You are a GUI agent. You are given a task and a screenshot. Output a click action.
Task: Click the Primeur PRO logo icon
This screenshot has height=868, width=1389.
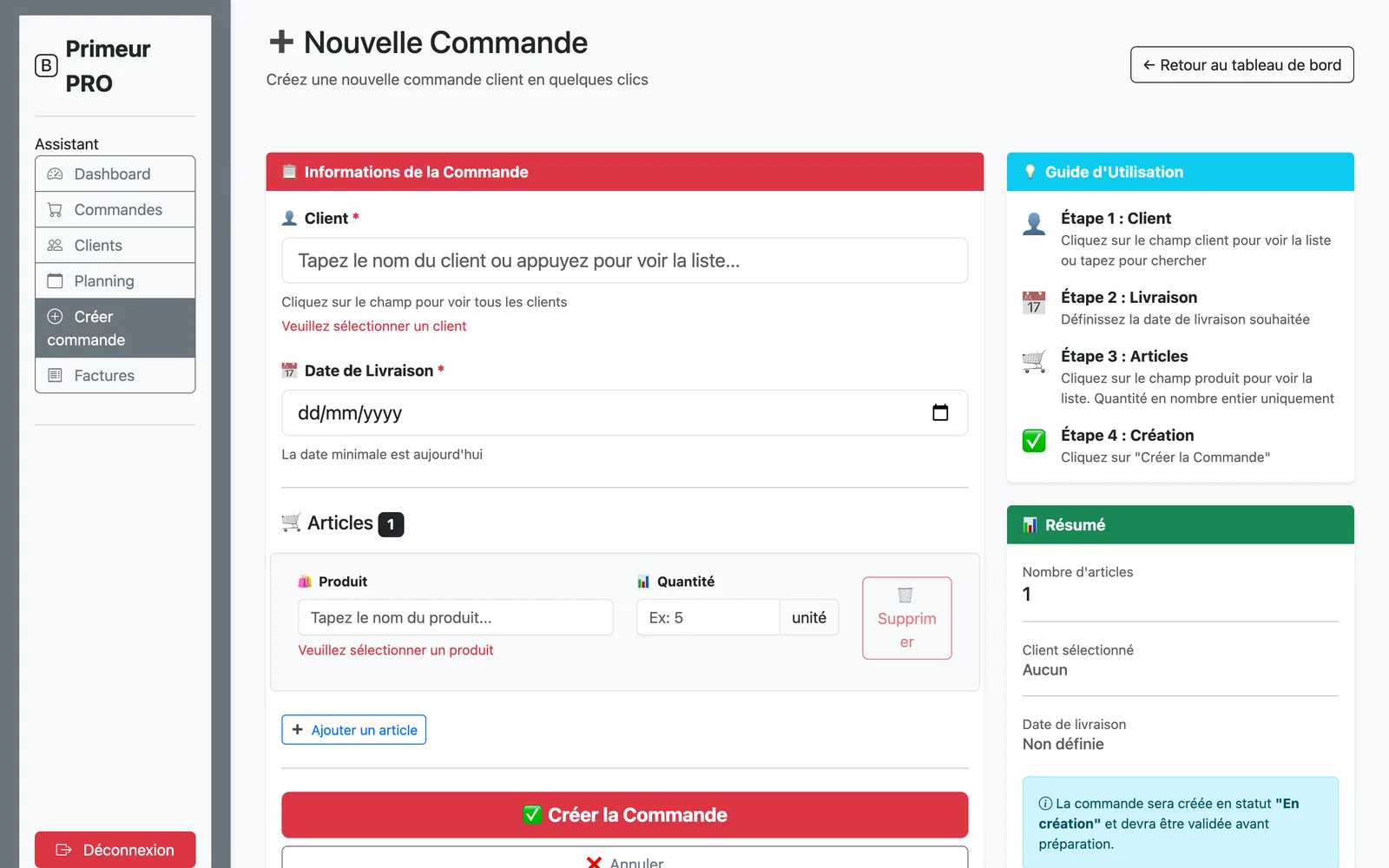coord(46,66)
